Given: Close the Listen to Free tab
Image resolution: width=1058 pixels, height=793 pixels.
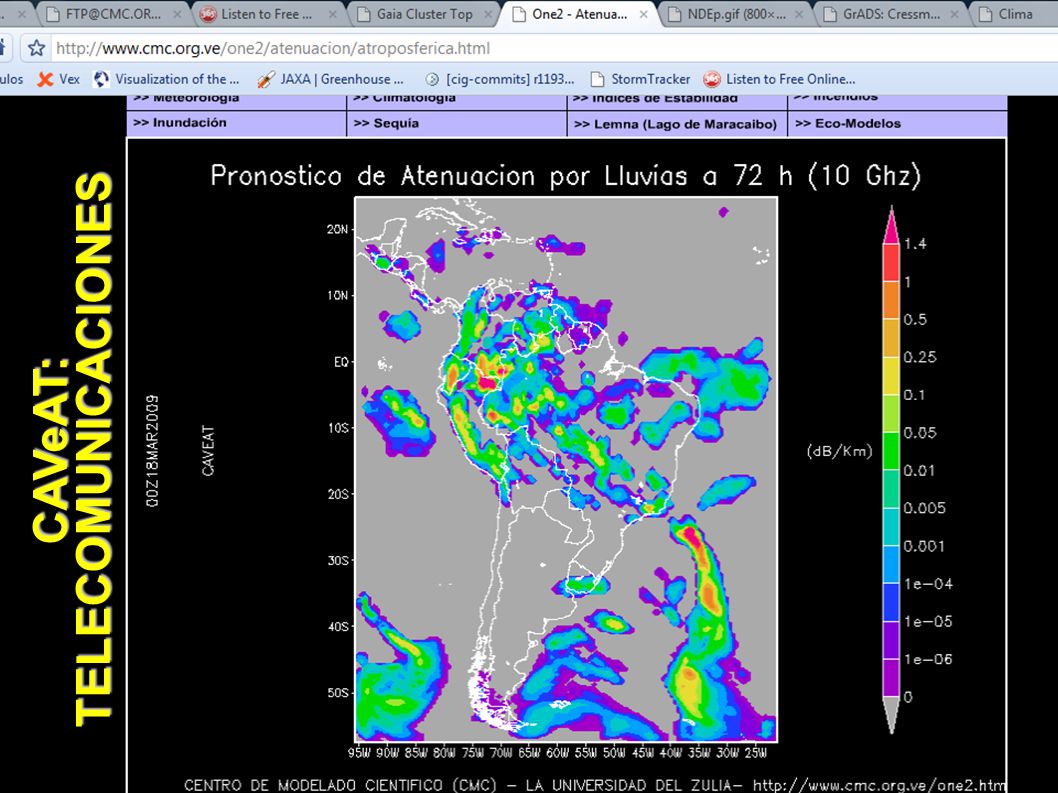Looking at the screenshot, I should 333,14.
